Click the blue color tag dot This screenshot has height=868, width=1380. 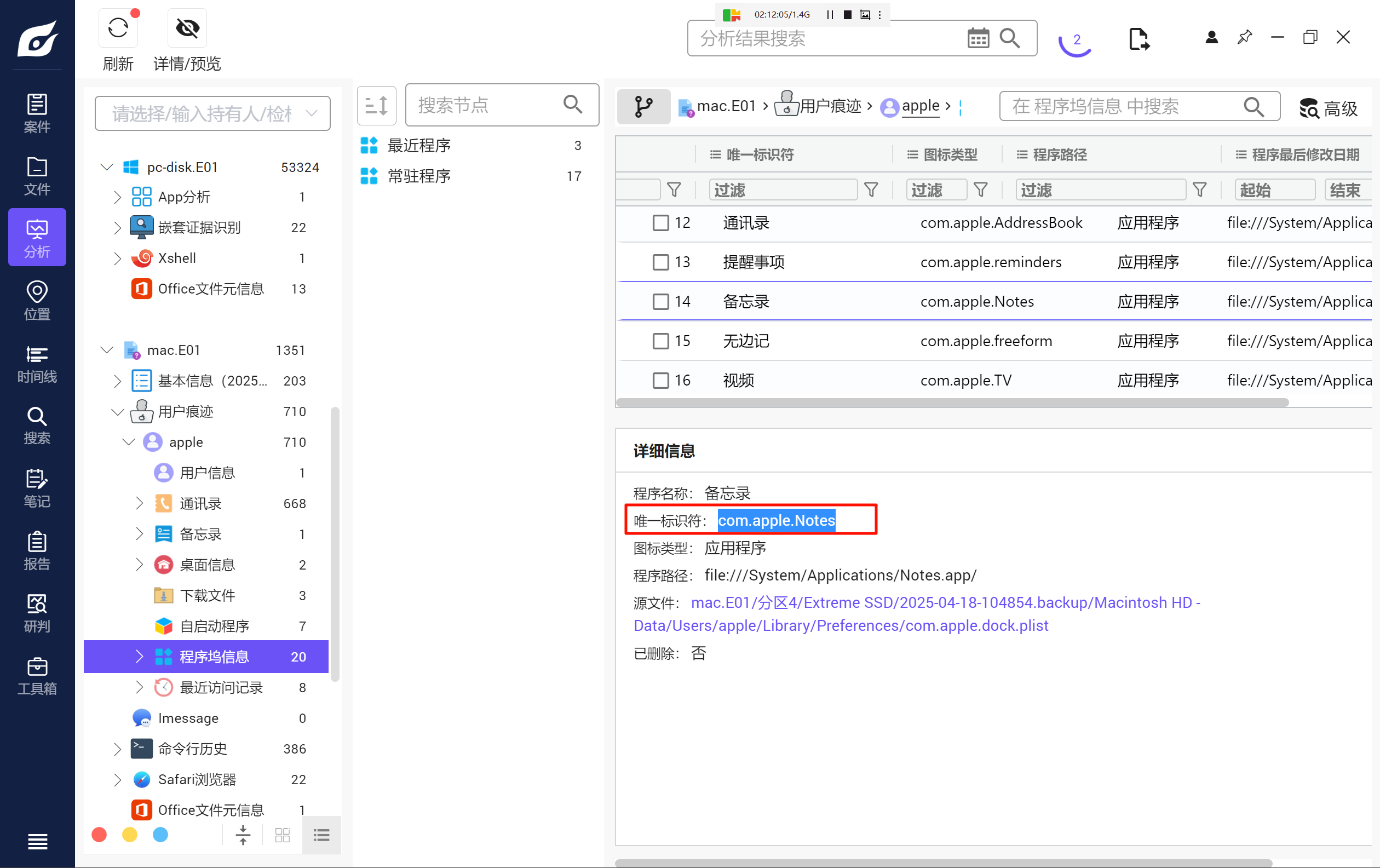point(160,835)
